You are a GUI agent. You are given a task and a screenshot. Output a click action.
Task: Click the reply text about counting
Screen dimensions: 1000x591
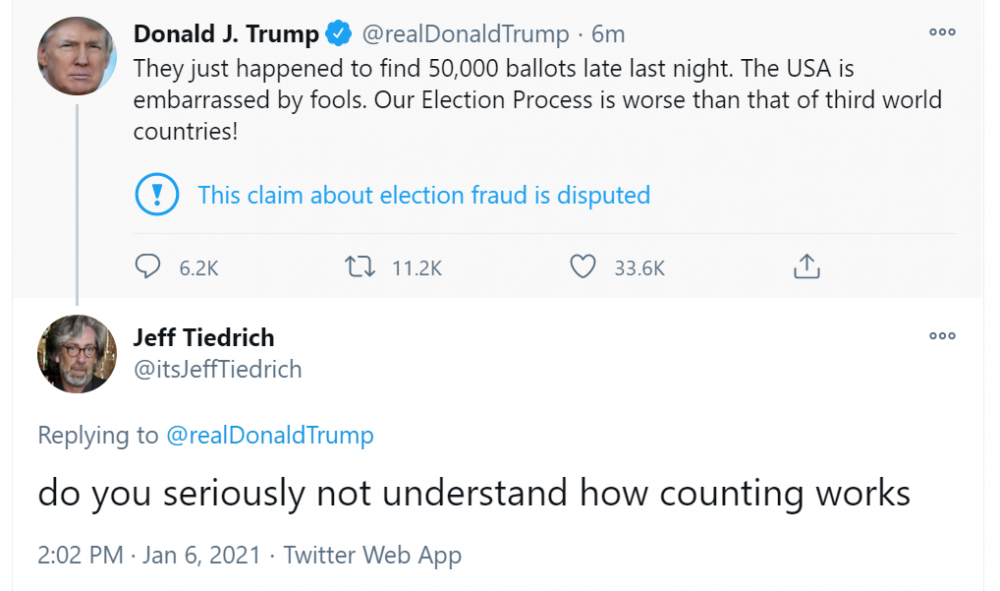click(x=474, y=493)
